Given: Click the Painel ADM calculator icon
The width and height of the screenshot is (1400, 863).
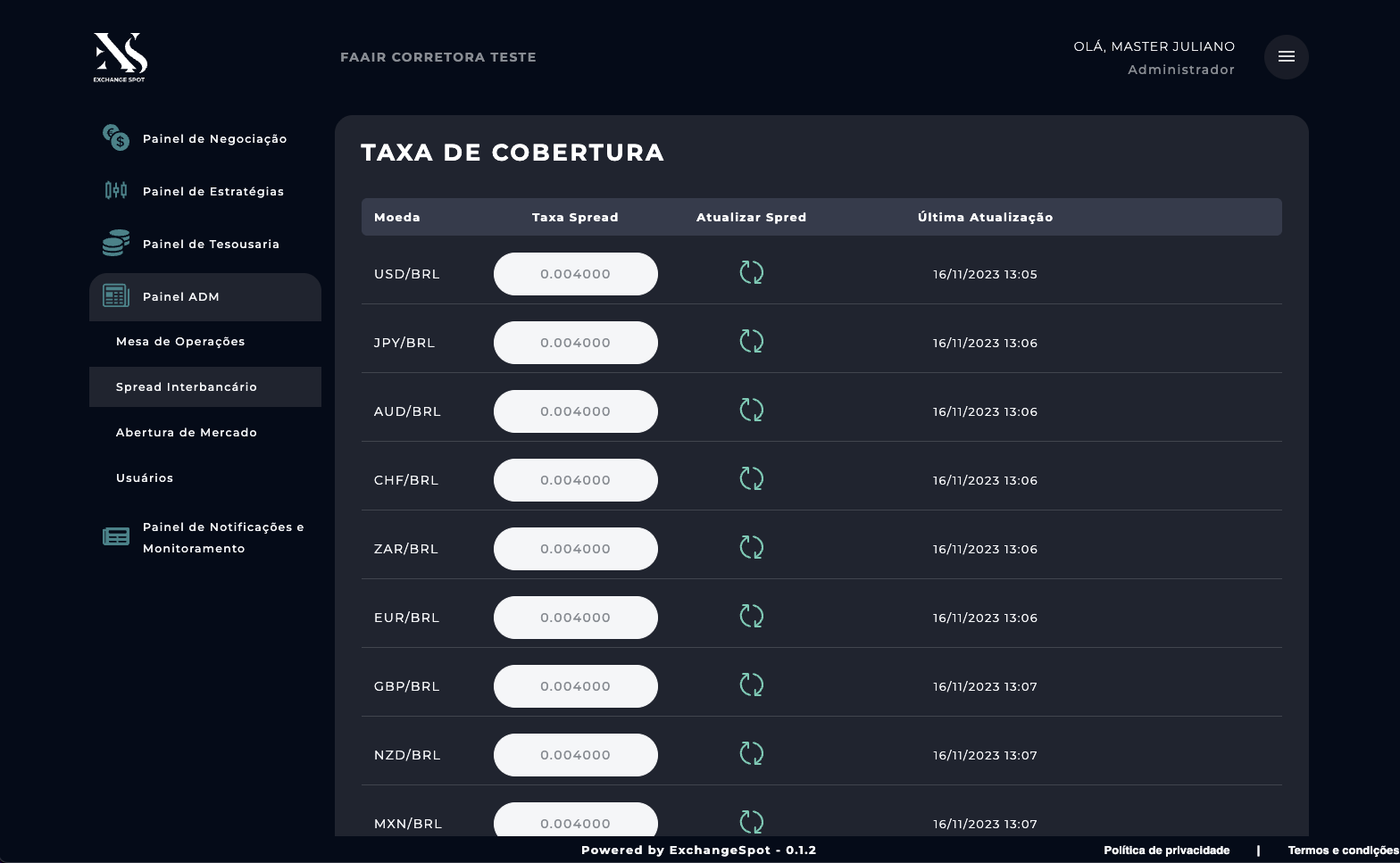Looking at the screenshot, I should pos(116,295).
